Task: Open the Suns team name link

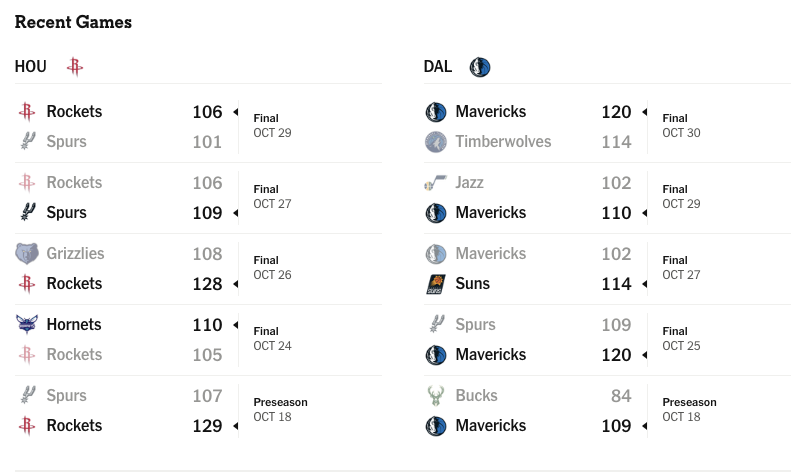Action: tap(473, 284)
